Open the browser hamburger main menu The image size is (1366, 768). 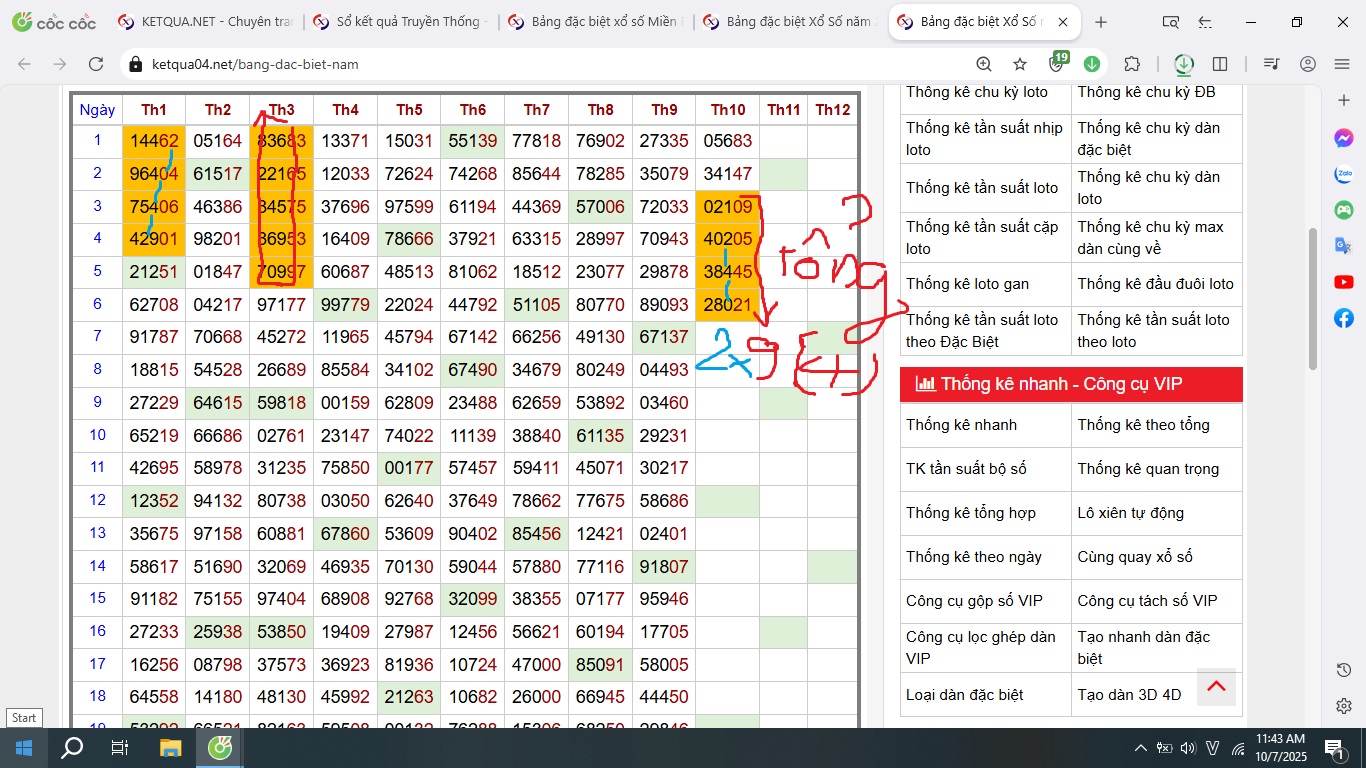[x=1342, y=64]
